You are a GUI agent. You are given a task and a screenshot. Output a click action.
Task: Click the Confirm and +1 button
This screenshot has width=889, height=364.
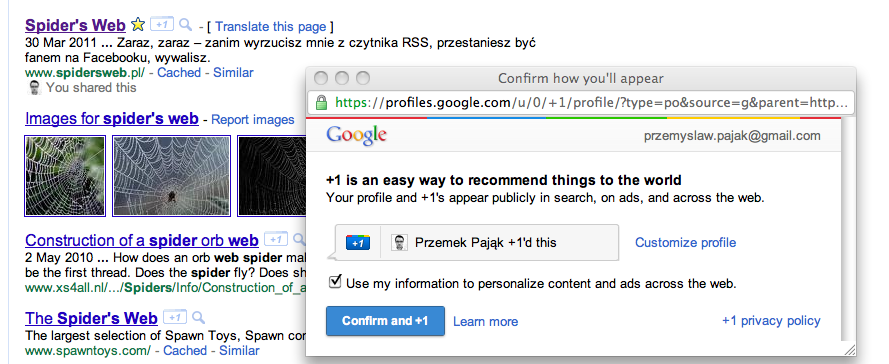click(x=385, y=321)
